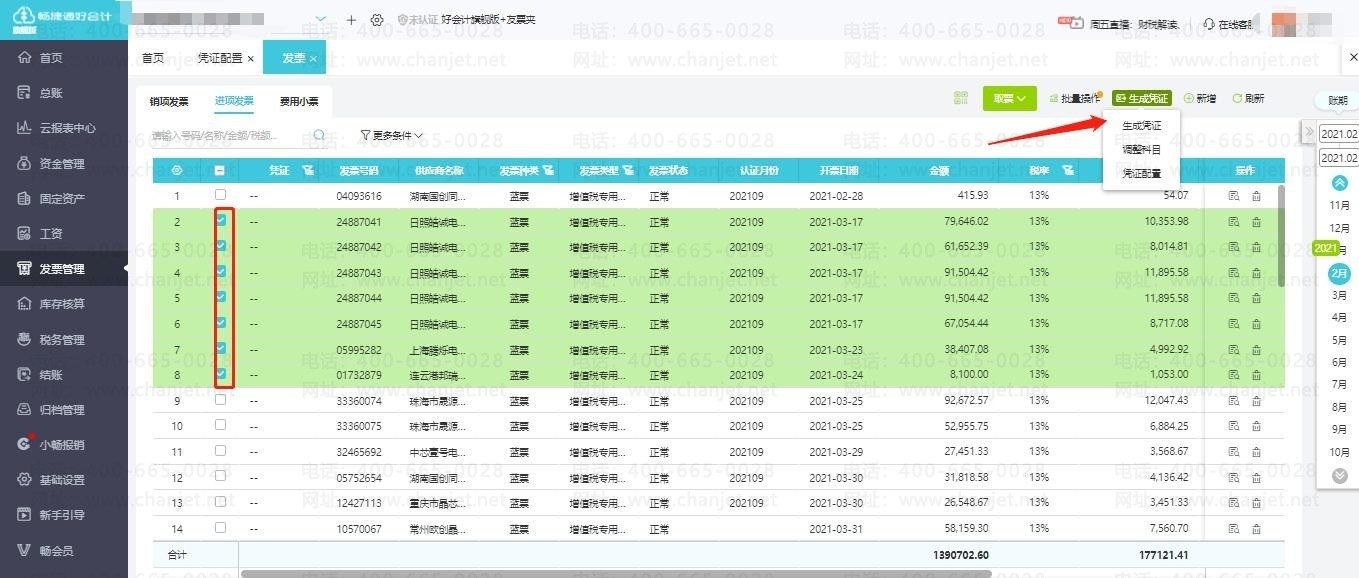This screenshot has height=578, width=1359.
Task: Open the 批量操作 menu
Action: coord(1074,98)
